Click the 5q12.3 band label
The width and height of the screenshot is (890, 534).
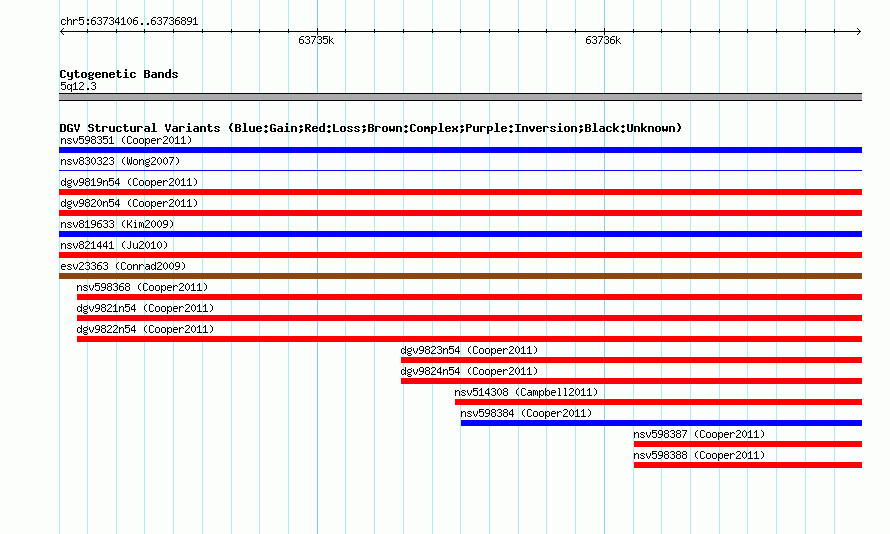(78, 86)
